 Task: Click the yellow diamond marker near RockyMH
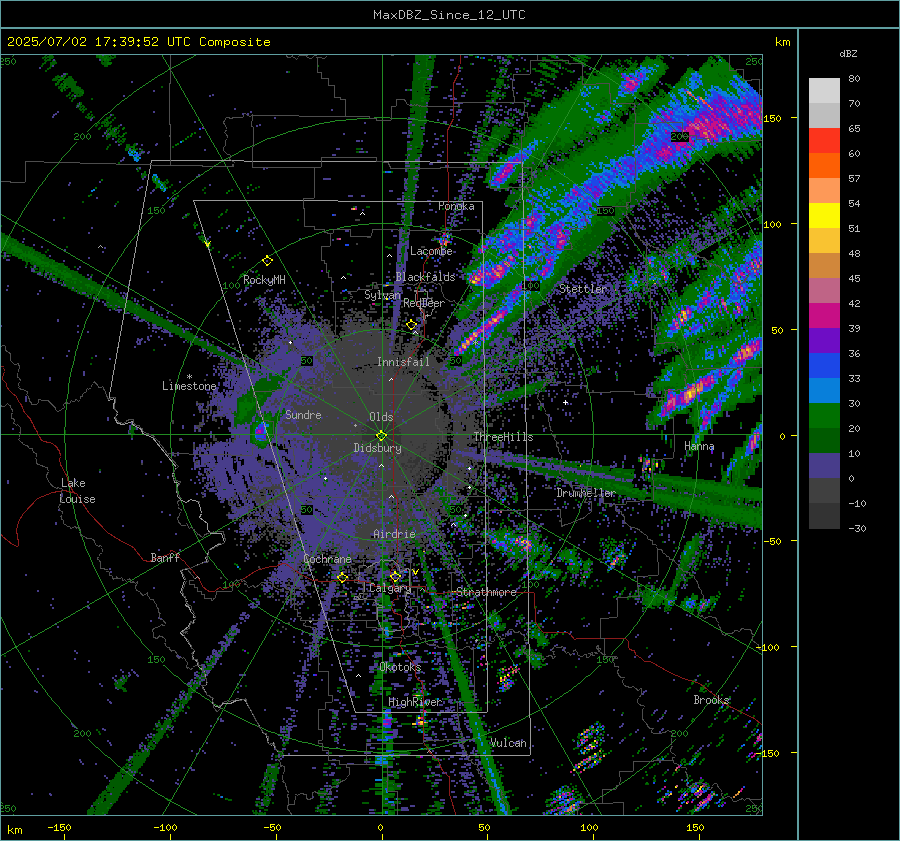point(267,261)
